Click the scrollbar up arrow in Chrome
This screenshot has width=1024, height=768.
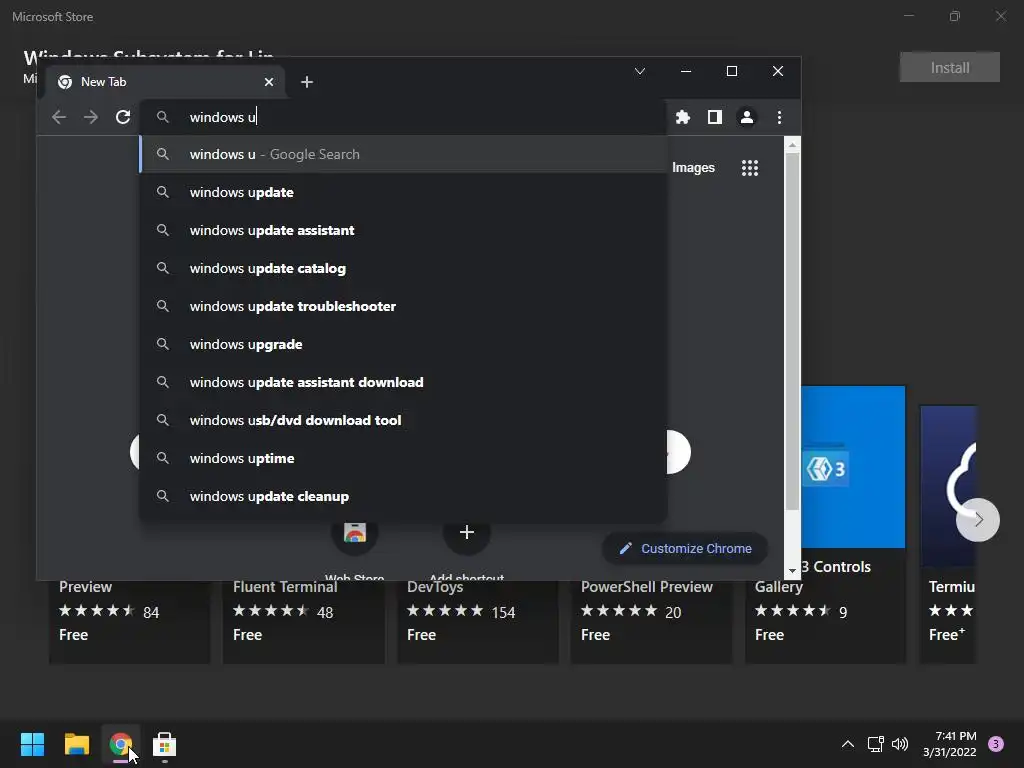(792, 145)
